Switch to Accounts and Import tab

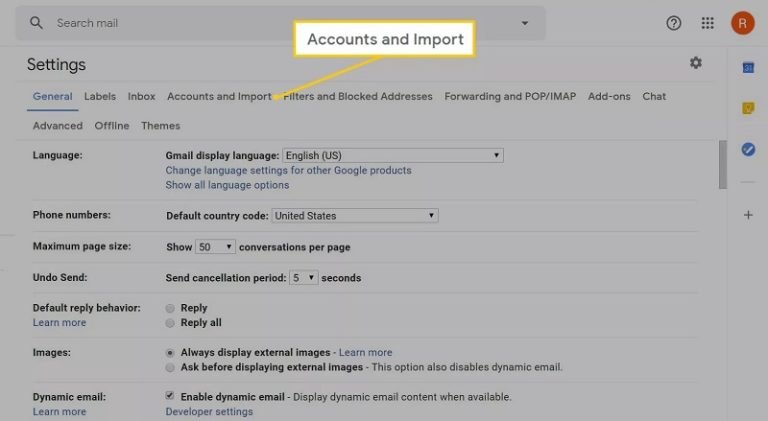coord(218,97)
